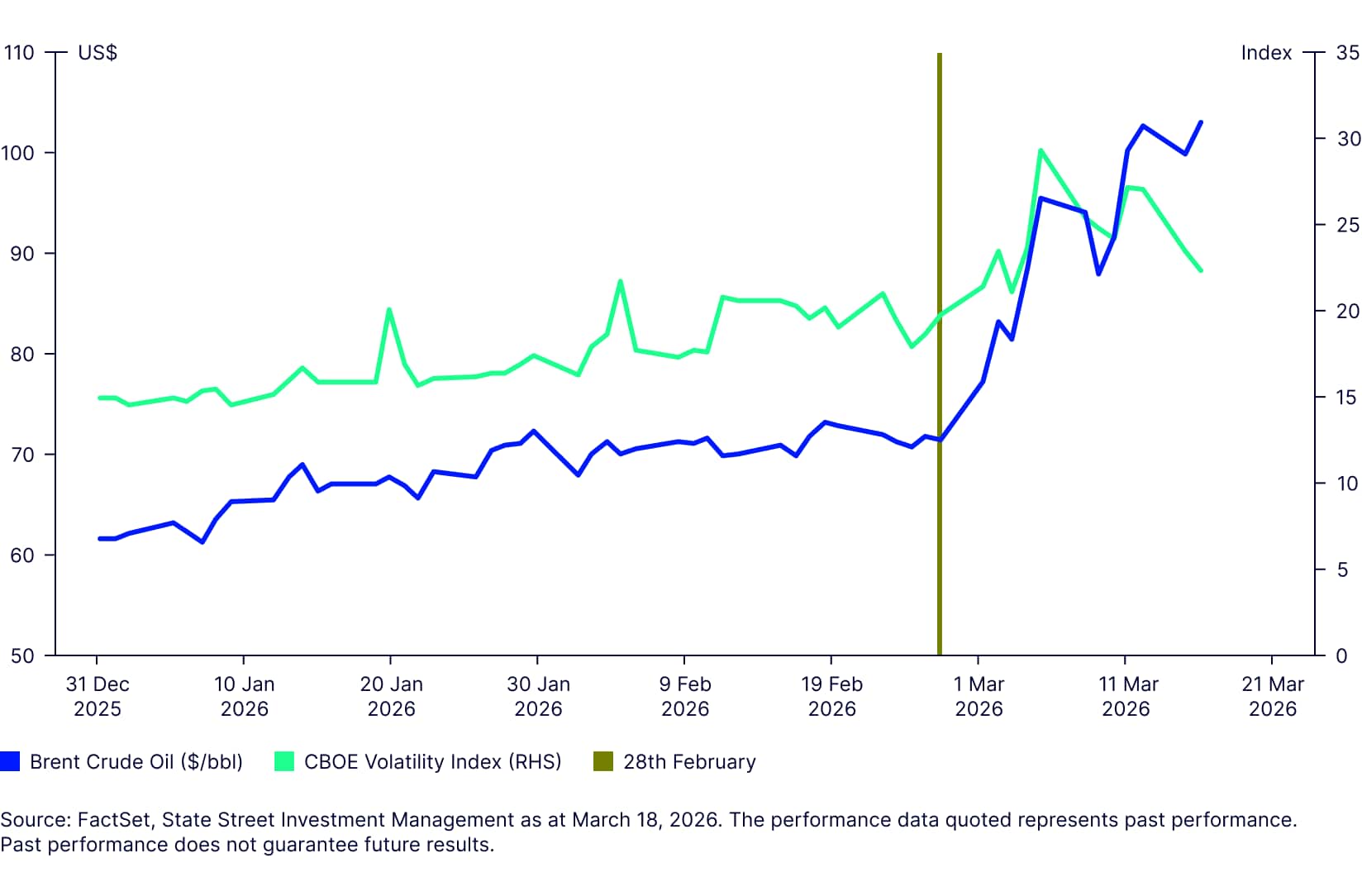This screenshot has height=896, width=1362.
Task: Click the US$ left axis title
Action: [98, 53]
